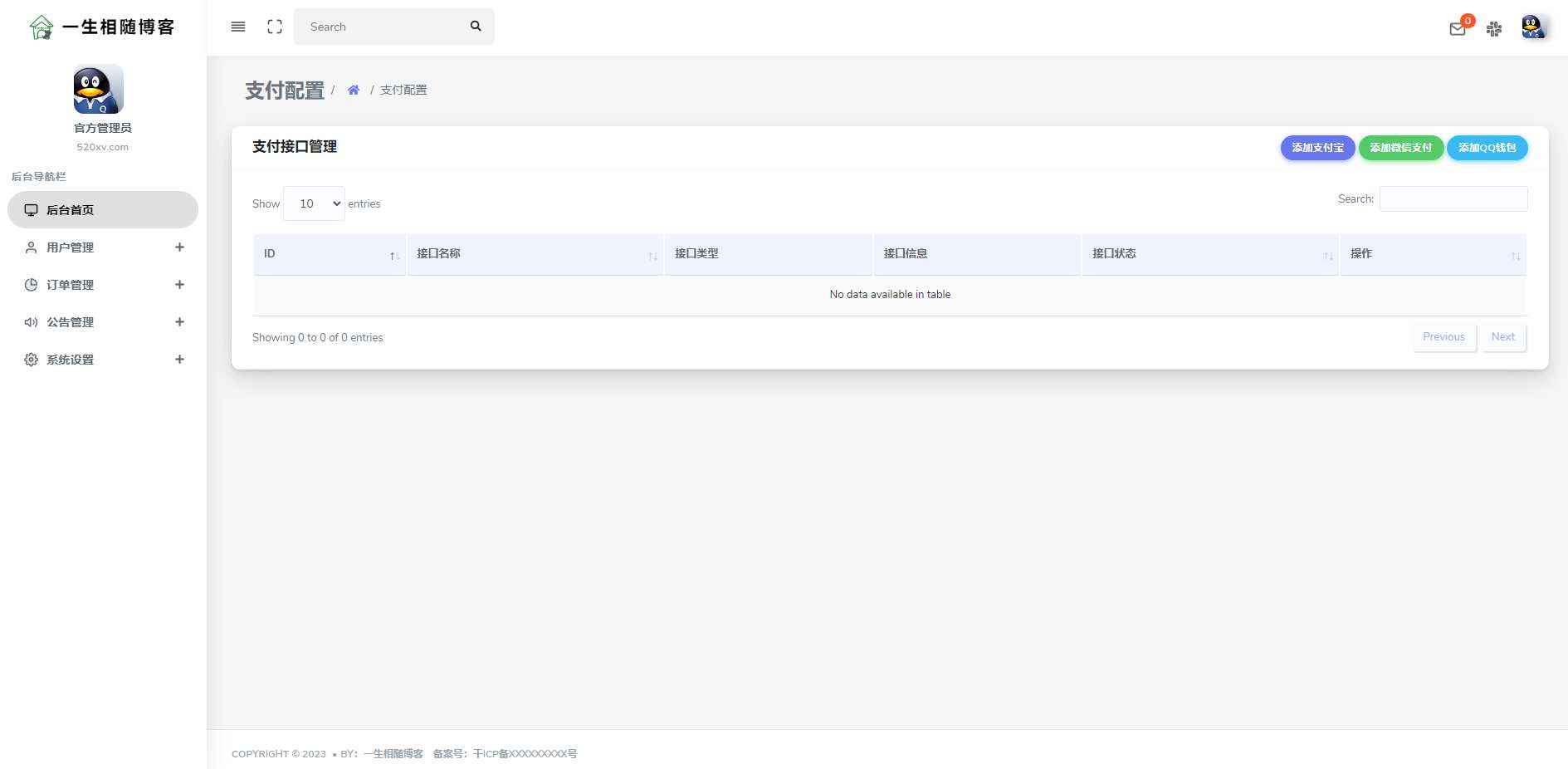Click inside the table Search input field
1568x769 pixels.
coord(1453,198)
